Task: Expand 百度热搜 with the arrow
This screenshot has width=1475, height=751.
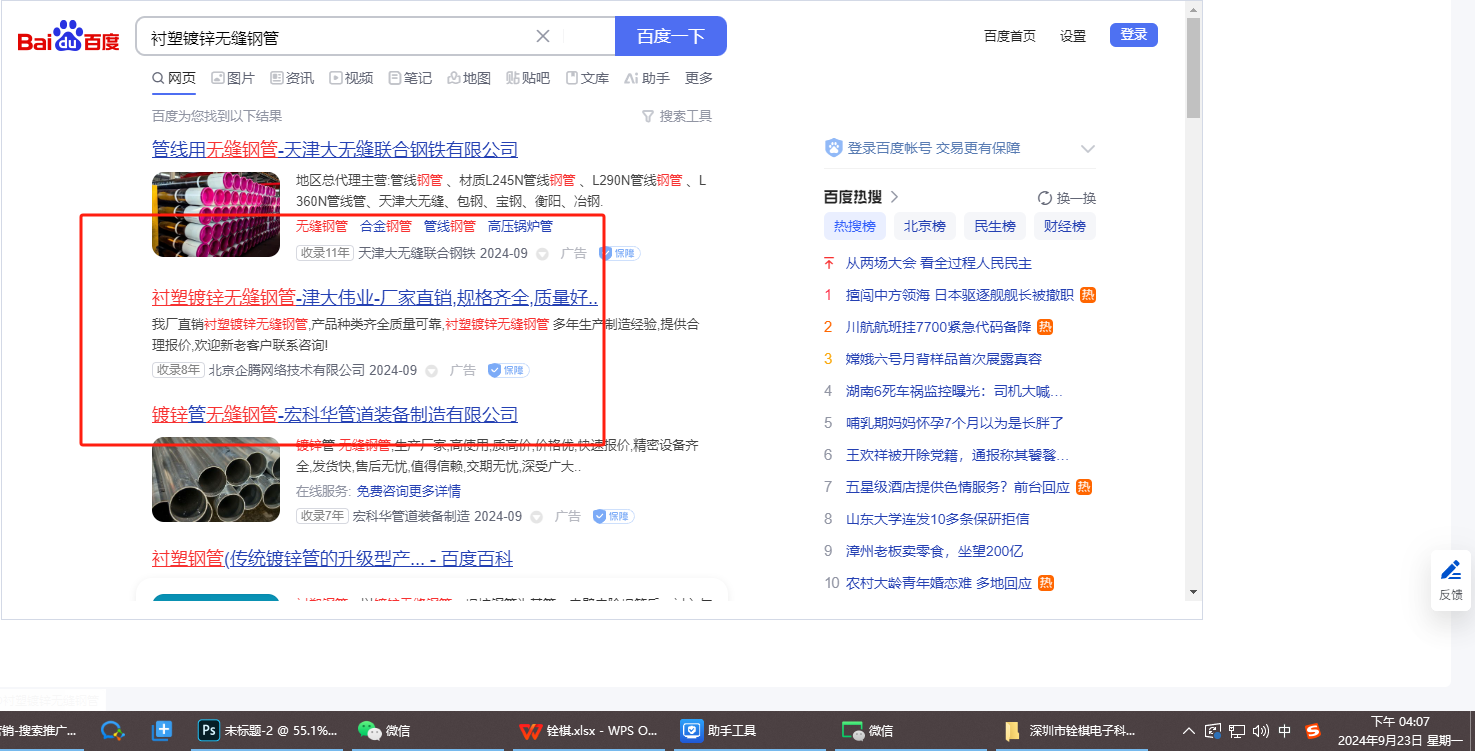Action: (895, 197)
